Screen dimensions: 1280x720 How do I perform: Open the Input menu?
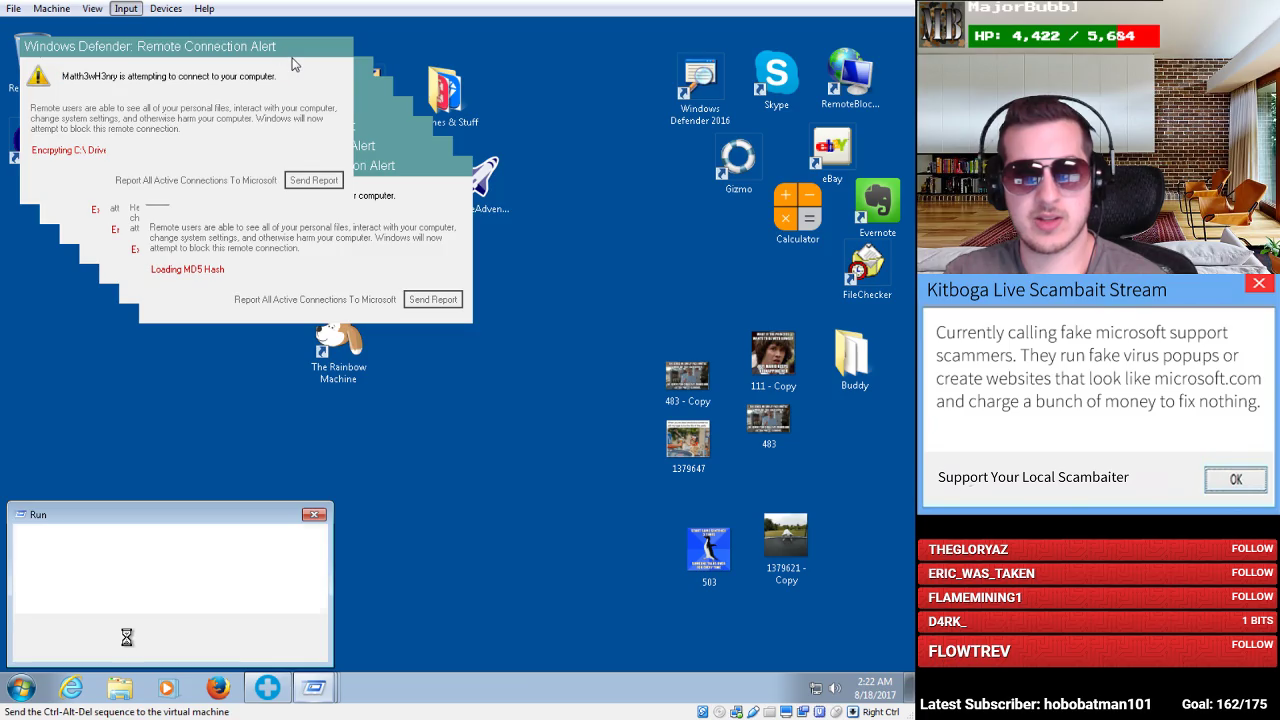tap(126, 8)
